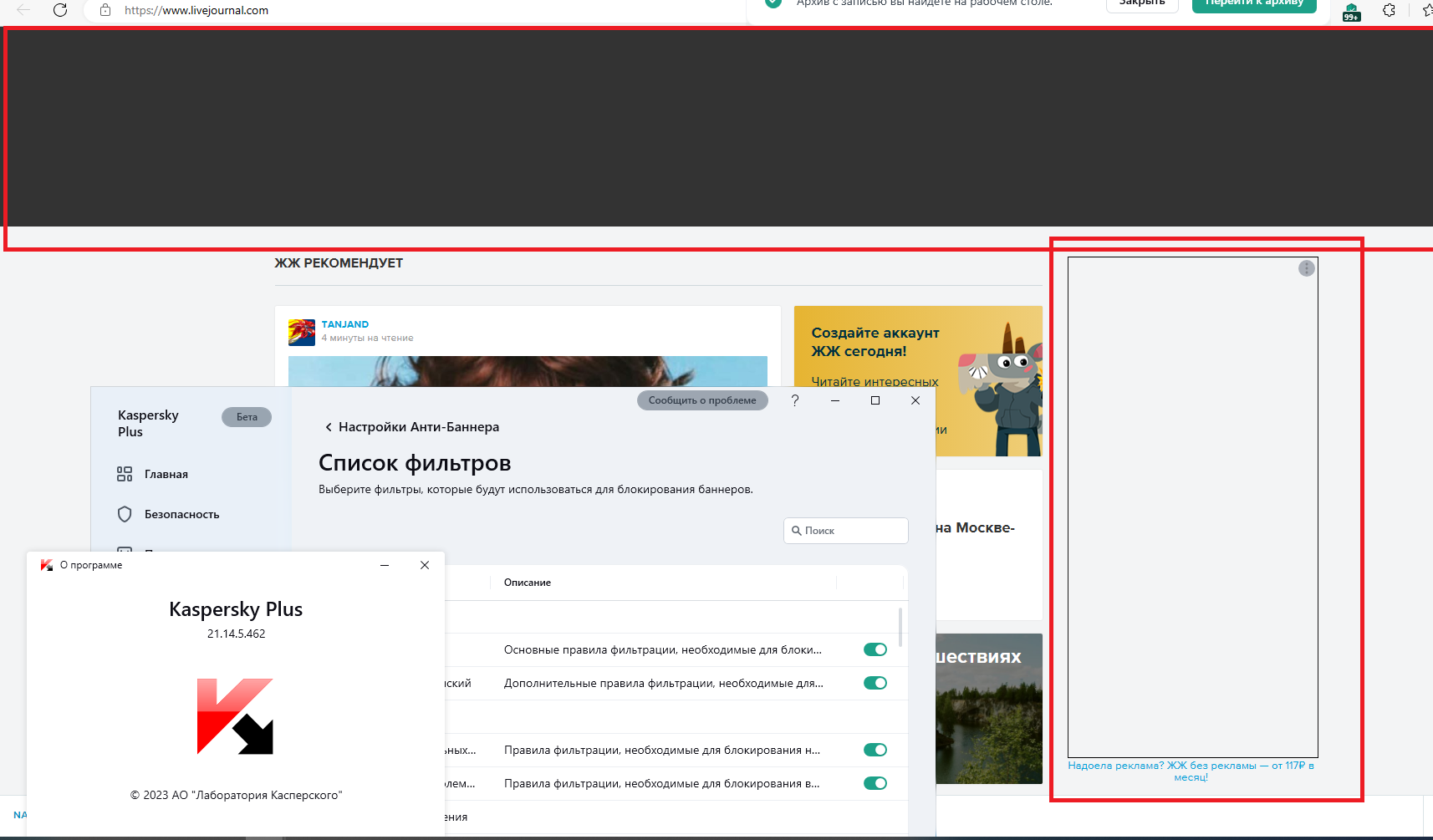Go back to Настройки Анти-Баннера
Screen dimensions: 1433x840
[x=411, y=427]
